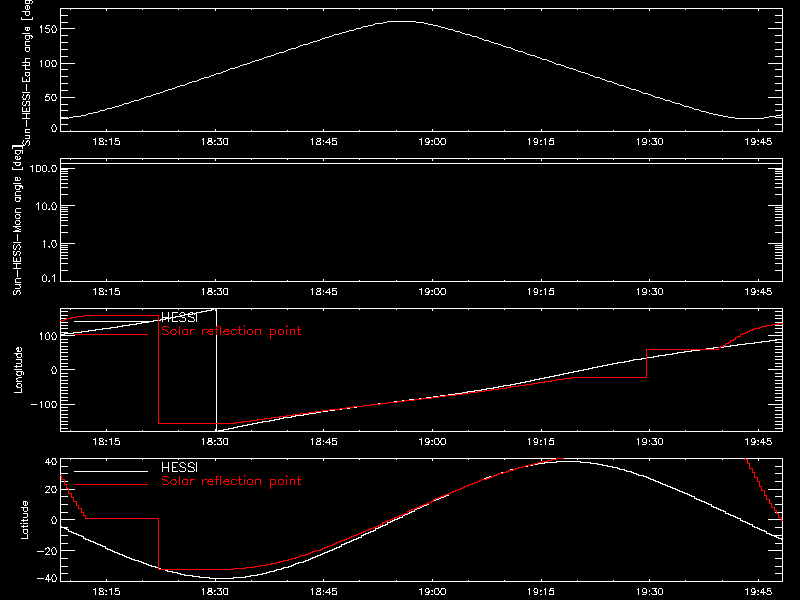The width and height of the screenshot is (800, 600).
Task: Select 18:30 time label under Longitude plot
Action: 215,441
